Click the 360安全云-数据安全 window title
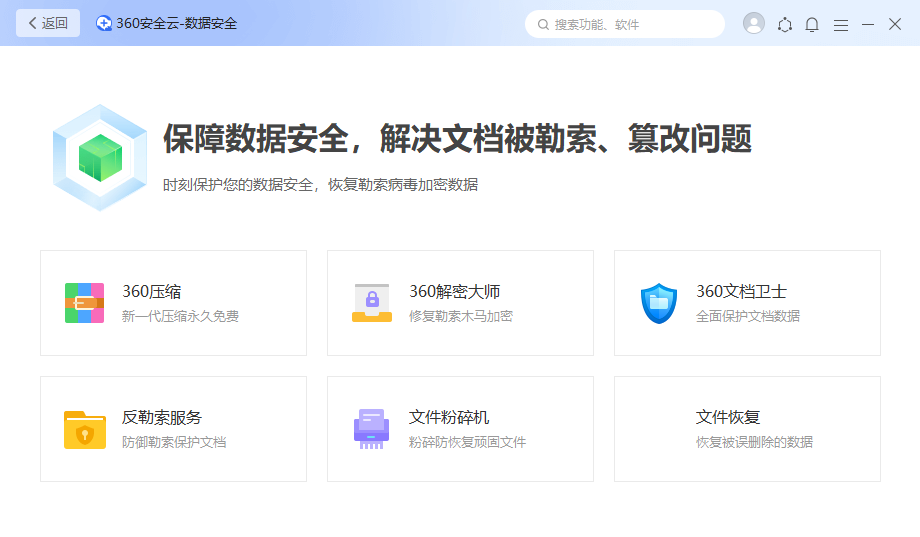Viewport: 920px width, 537px height. [x=177, y=23]
